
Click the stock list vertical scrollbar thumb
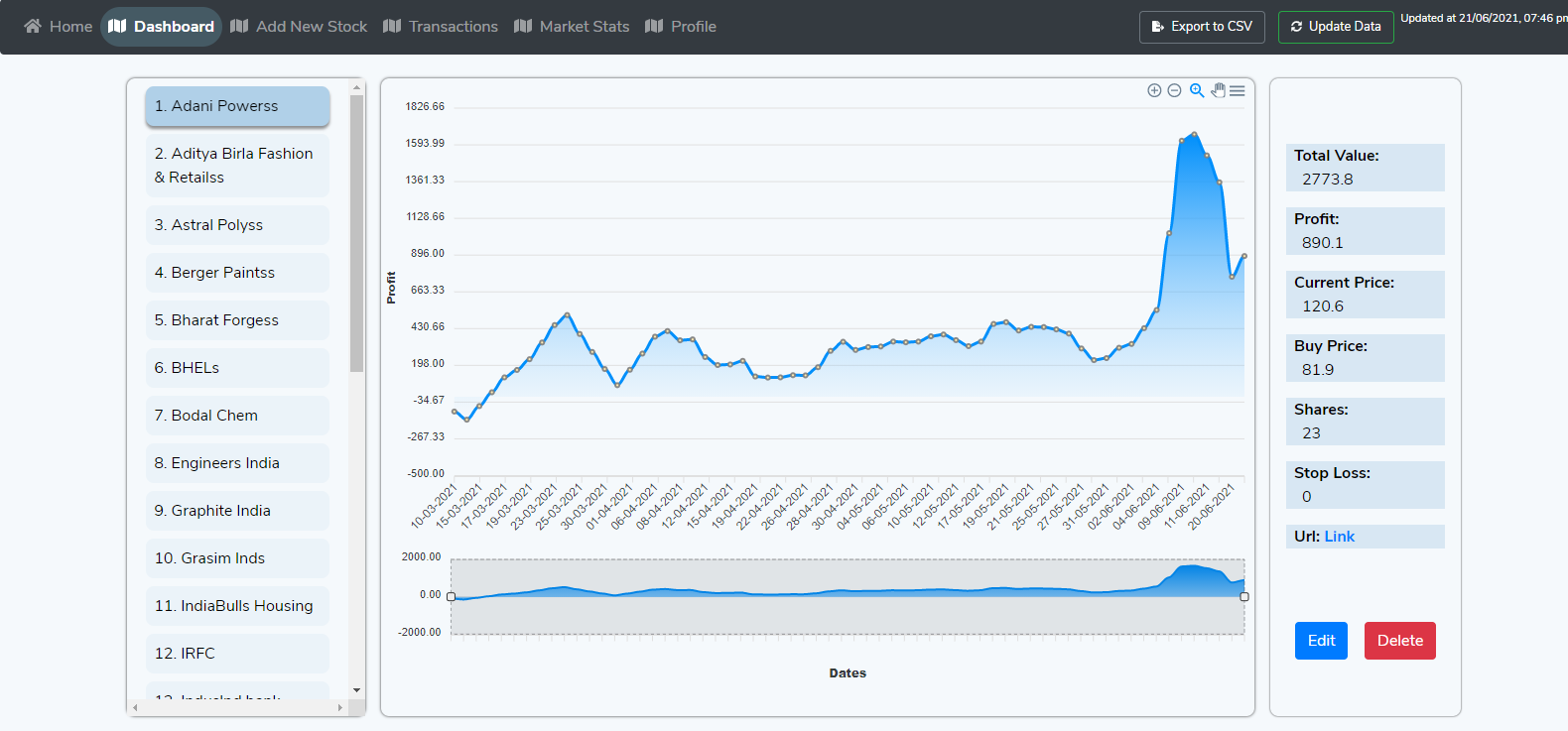[x=357, y=234]
